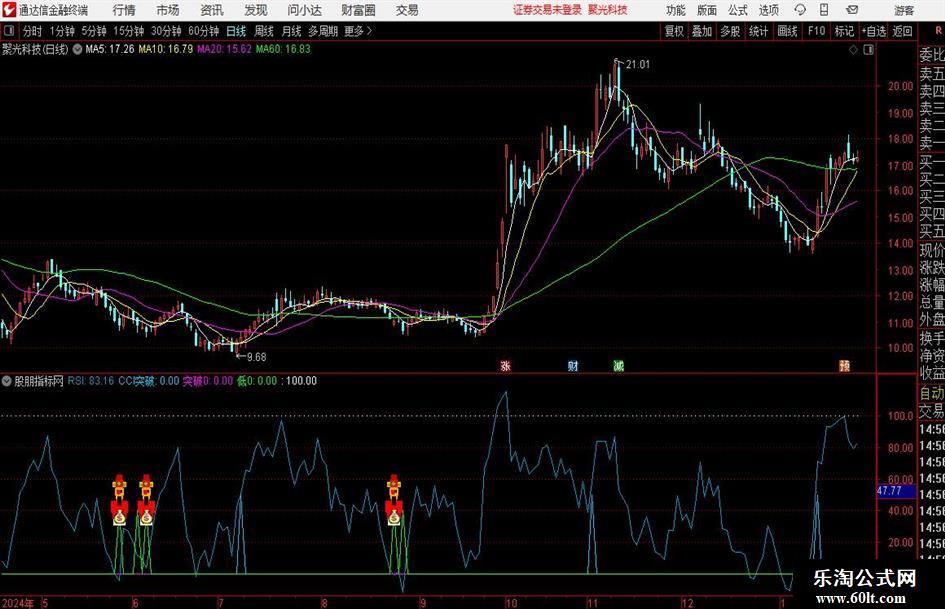
Task: Click the 复权 toolbar button
Action: click(x=674, y=31)
